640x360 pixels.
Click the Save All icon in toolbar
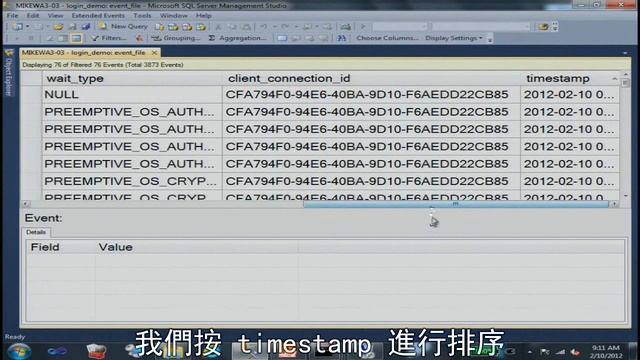click(86, 27)
